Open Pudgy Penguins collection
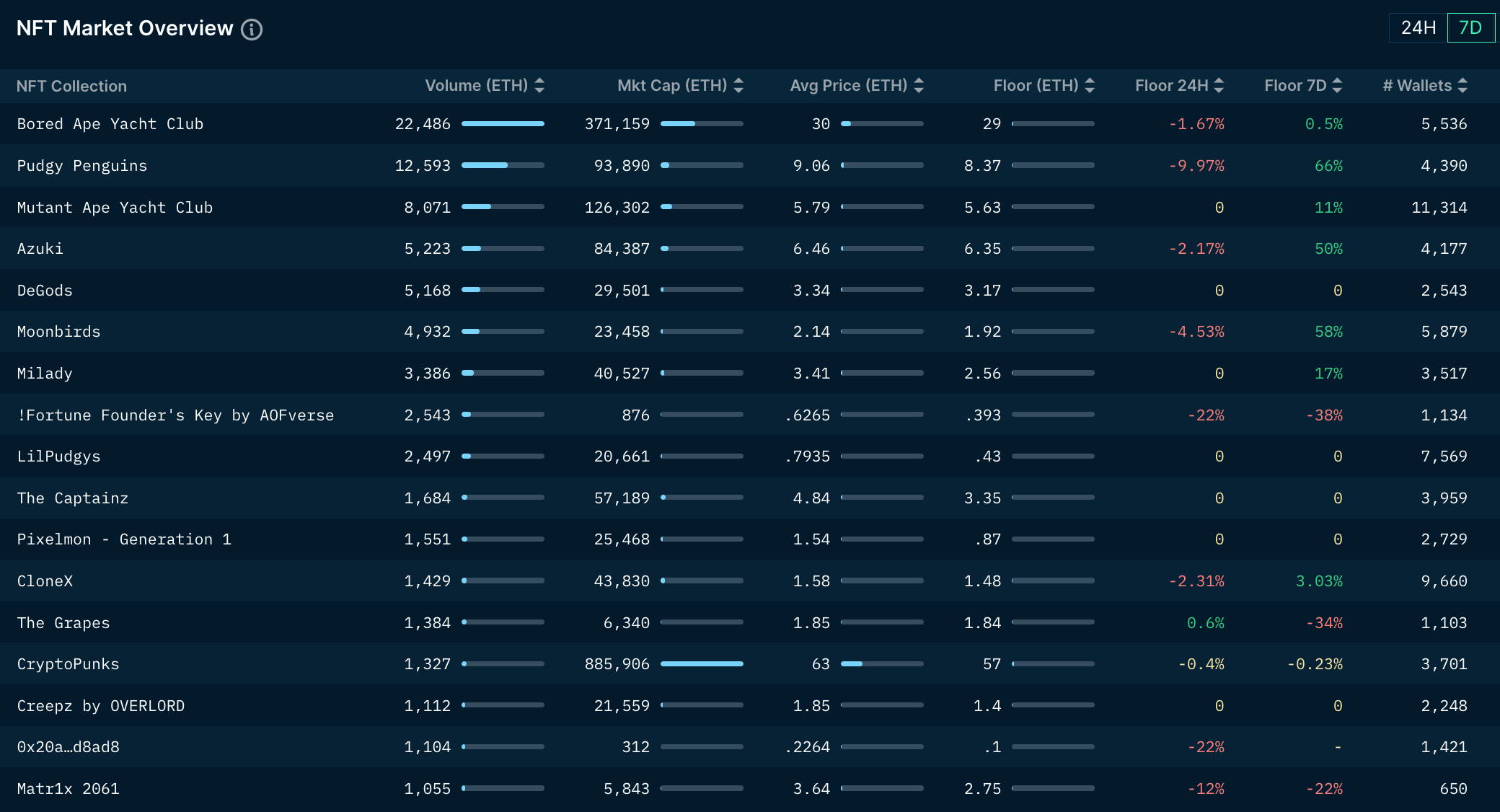 82,166
